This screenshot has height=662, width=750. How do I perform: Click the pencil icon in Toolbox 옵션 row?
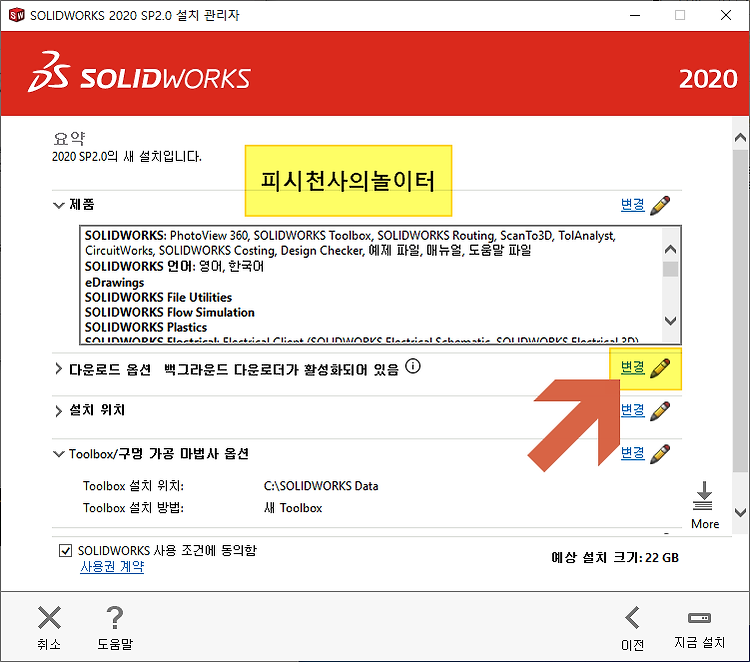[660, 454]
